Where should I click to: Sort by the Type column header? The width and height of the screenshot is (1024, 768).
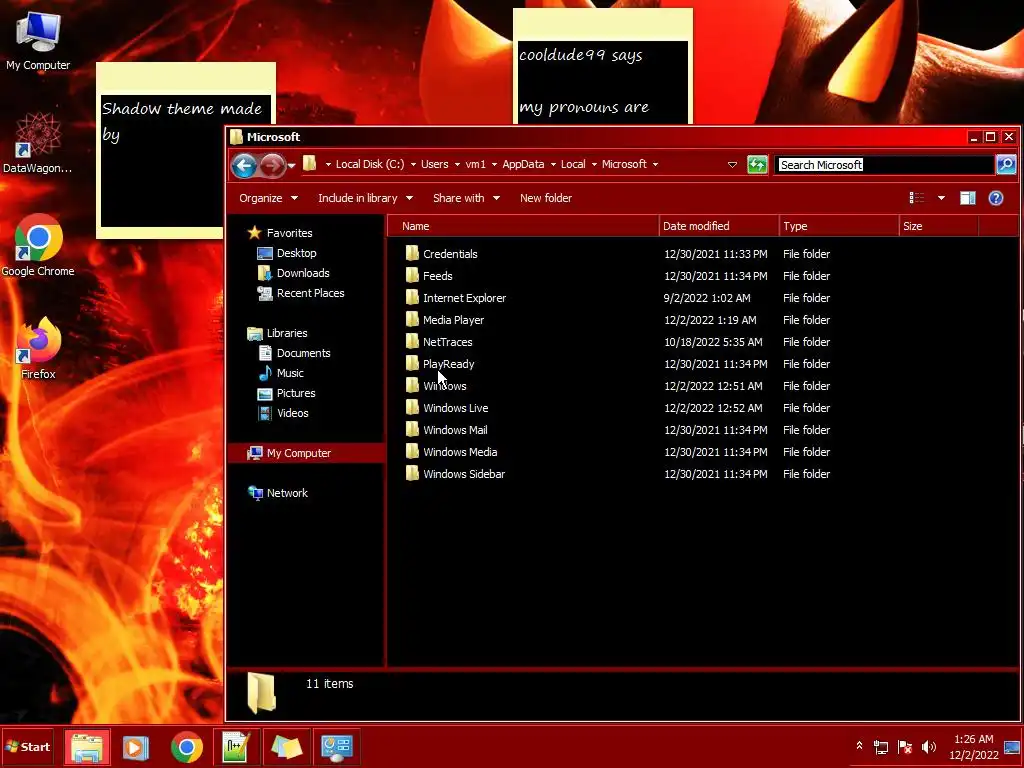[839, 226]
